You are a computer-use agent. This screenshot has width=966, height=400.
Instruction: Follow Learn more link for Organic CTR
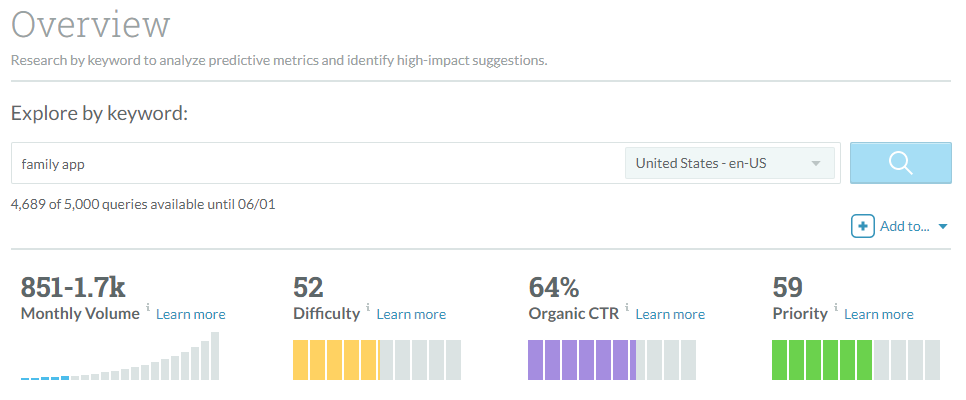[x=670, y=314]
